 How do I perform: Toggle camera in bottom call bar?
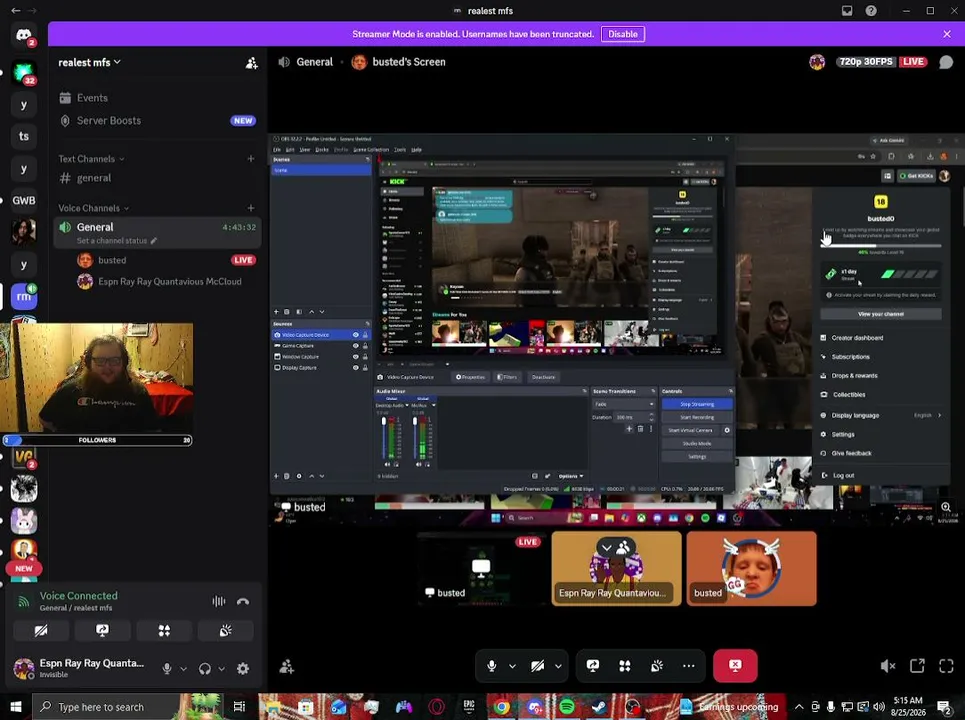(537, 665)
